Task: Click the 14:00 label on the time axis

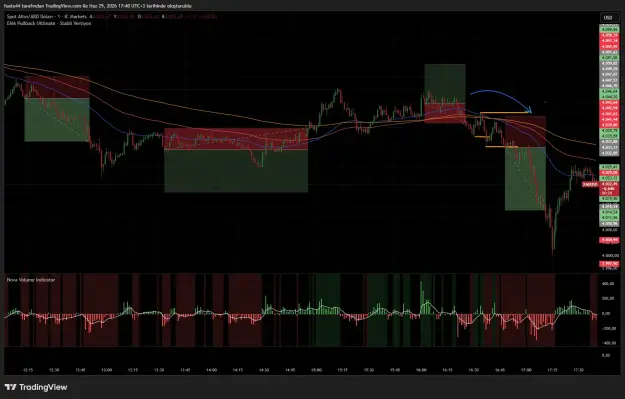Action: click(x=211, y=370)
